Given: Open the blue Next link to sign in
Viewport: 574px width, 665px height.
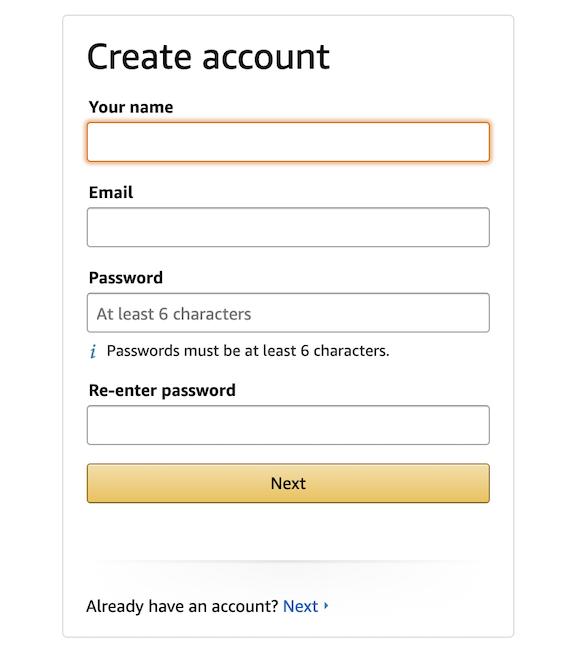Looking at the screenshot, I should [300, 606].
